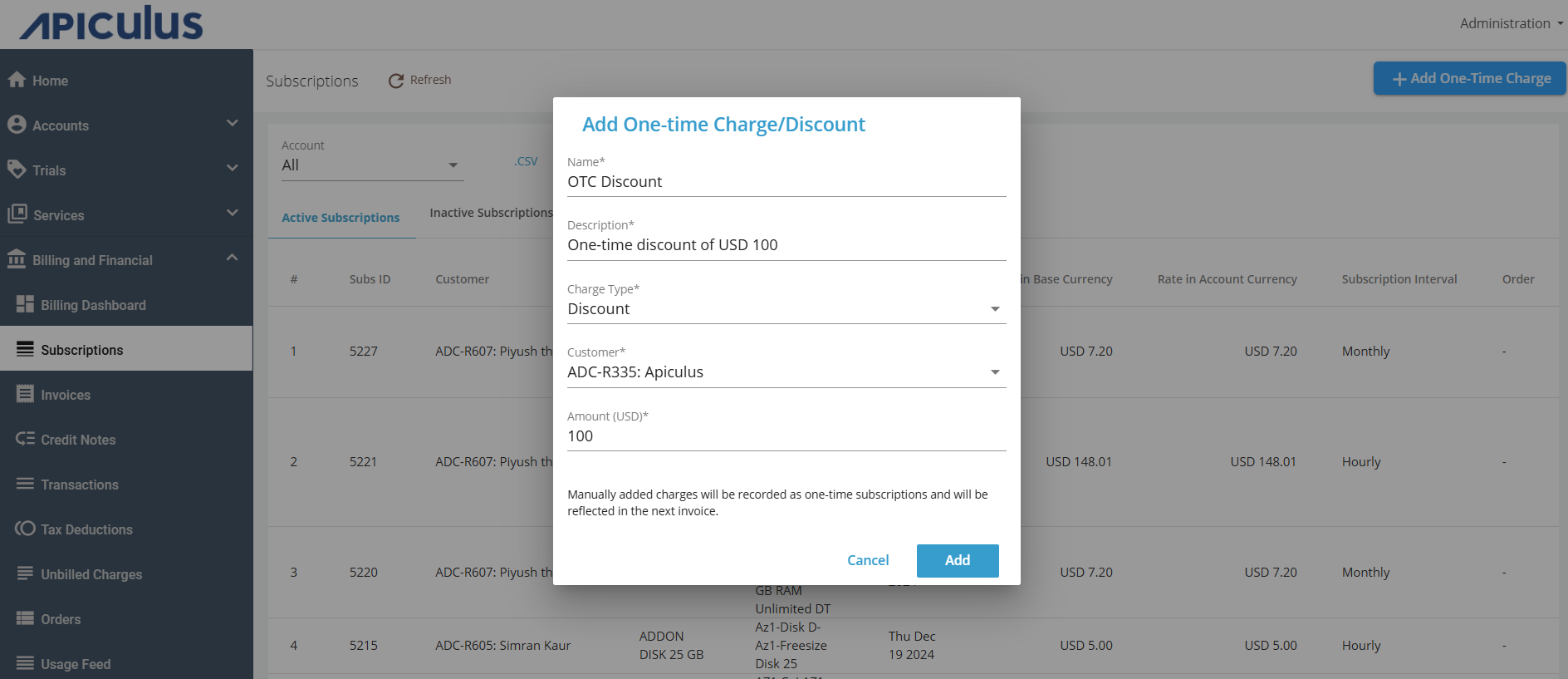Image resolution: width=1568 pixels, height=679 pixels.
Task: Click the Add button in dialog
Action: [x=958, y=561]
